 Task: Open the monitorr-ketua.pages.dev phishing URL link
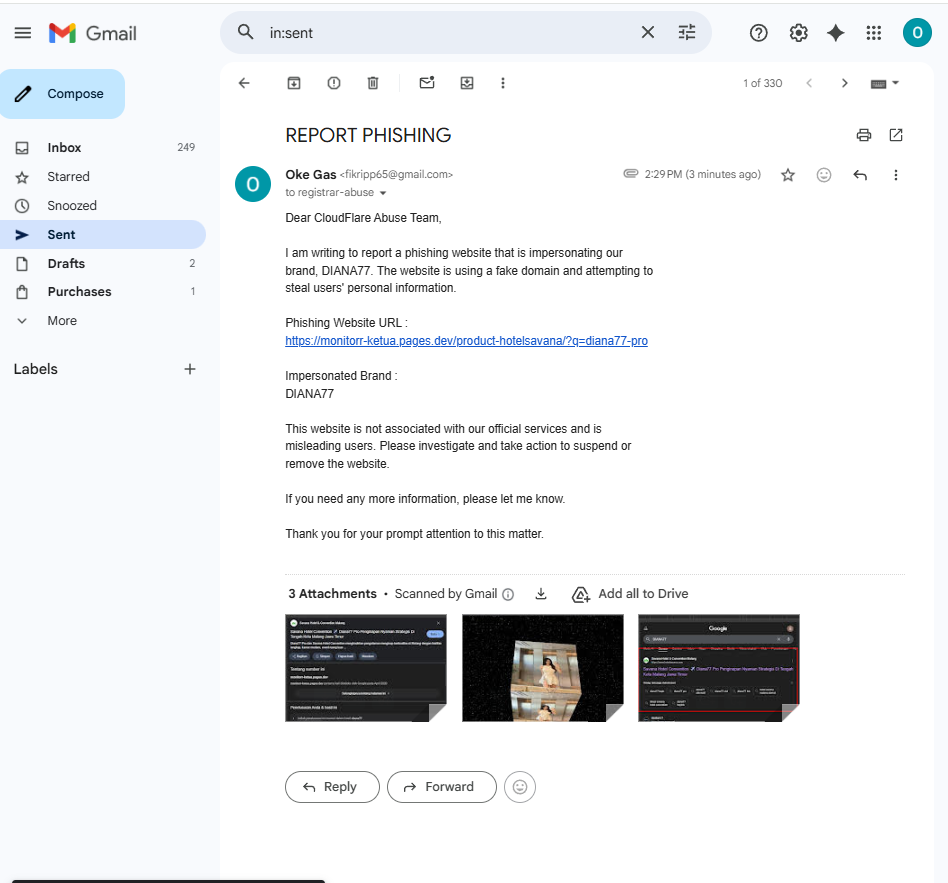click(466, 340)
